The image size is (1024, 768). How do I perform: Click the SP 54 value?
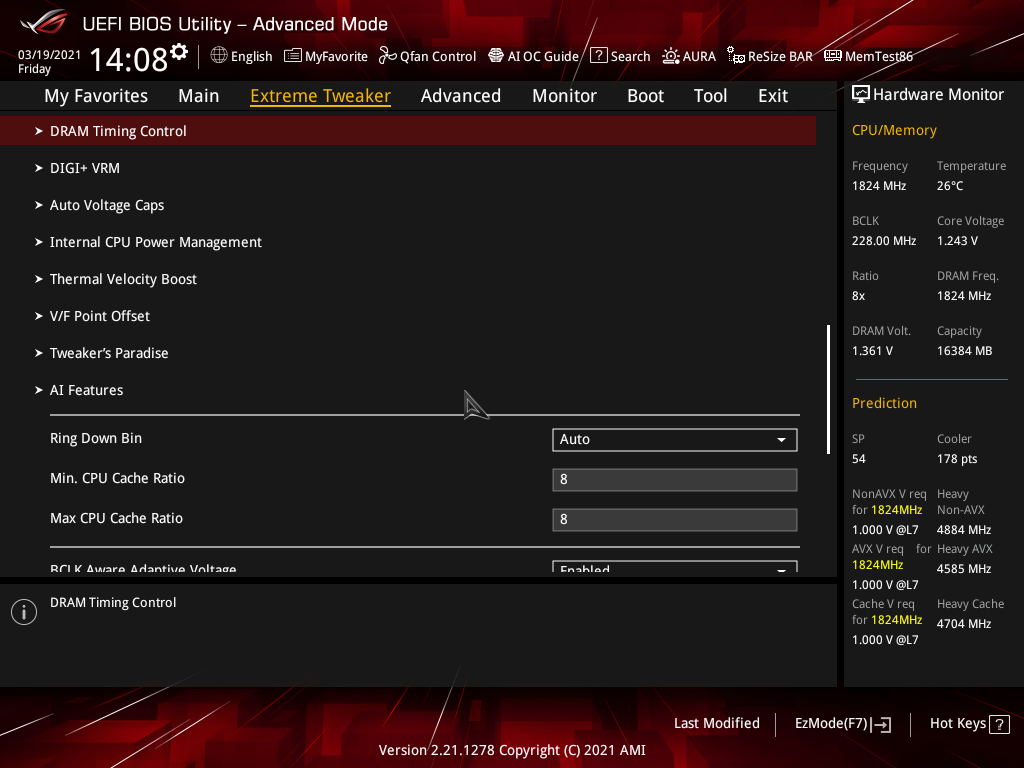pyautogui.click(x=859, y=459)
